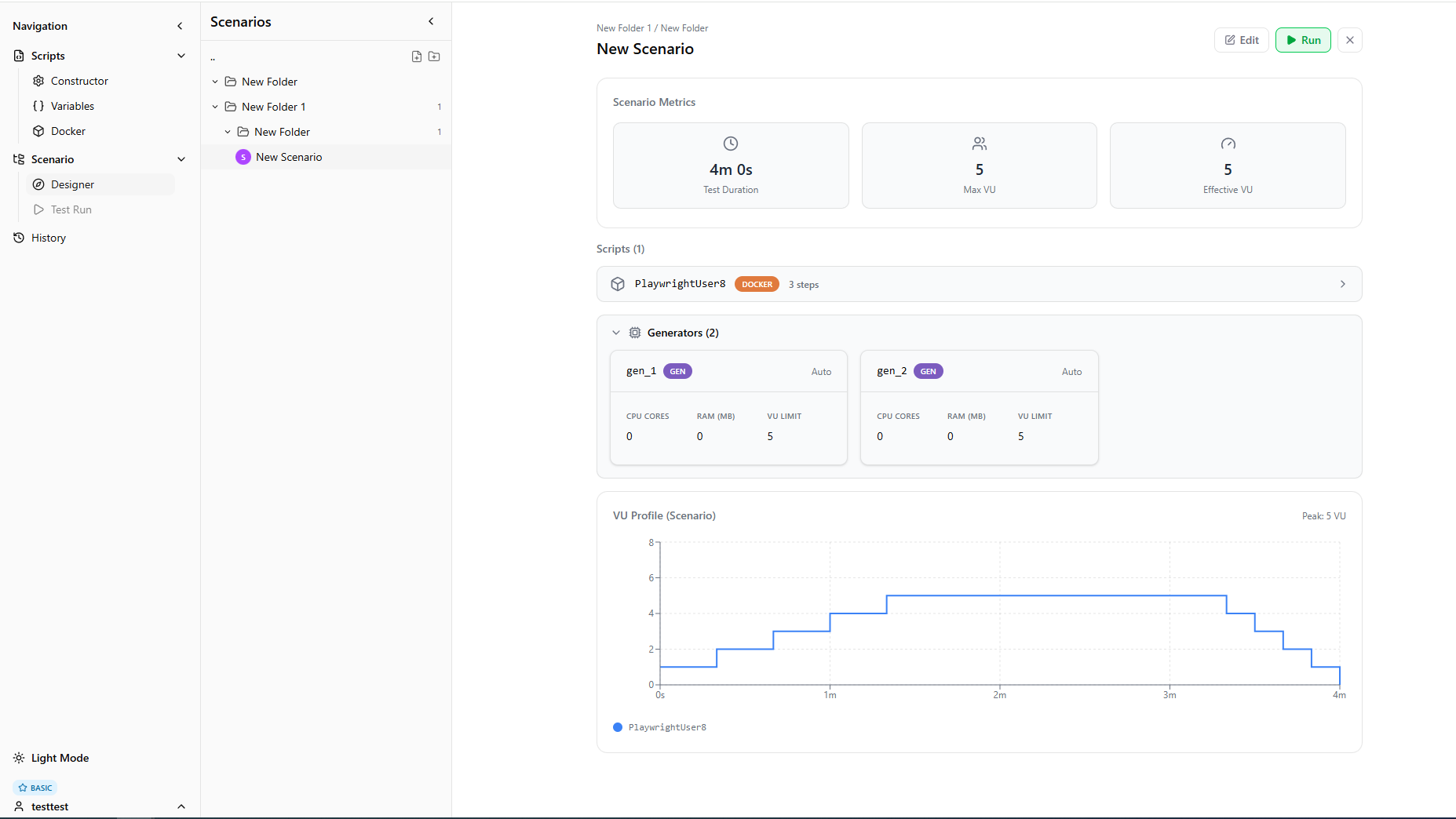Click the BASIC plan badge
The height and width of the screenshot is (819, 1456).
pyautogui.click(x=35, y=788)
